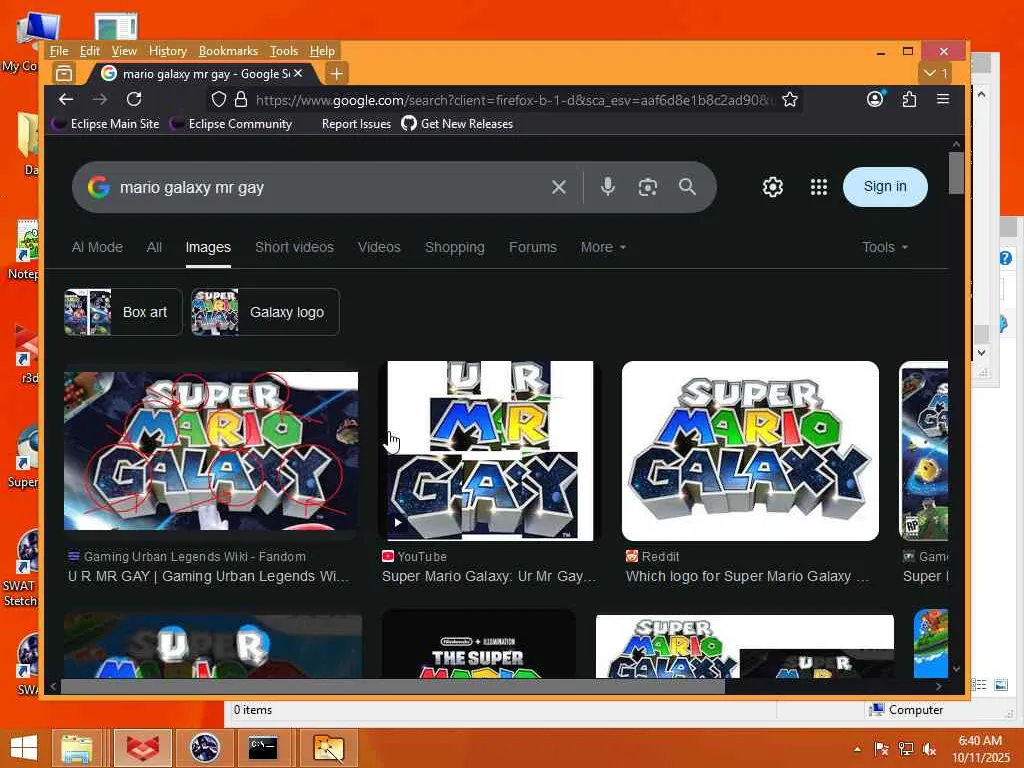The width and height of the screenshot is (1024, 768).
Task: Open the Command Prompt taskbar icon
Action: pos(263,748)
